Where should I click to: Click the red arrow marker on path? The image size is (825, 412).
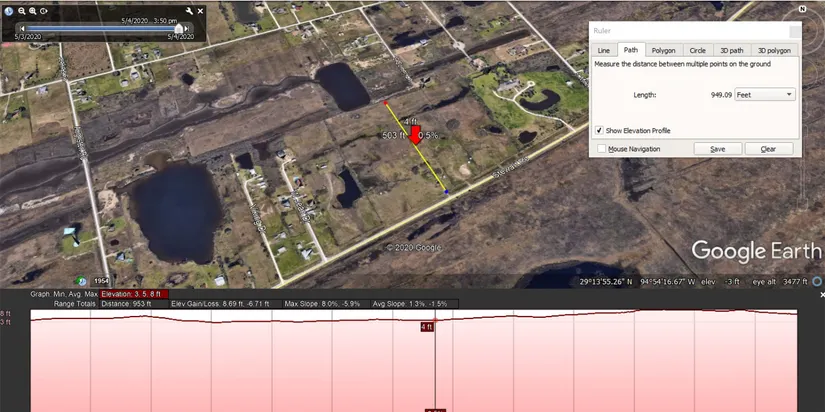[x=416, y=135]
